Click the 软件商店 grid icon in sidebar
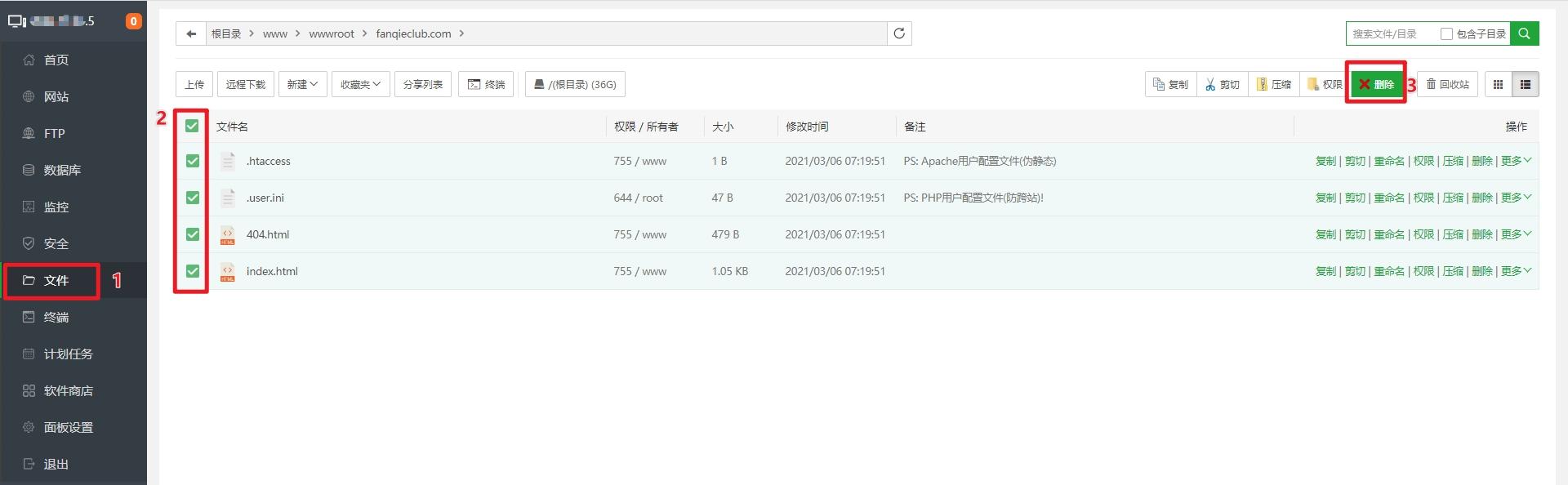This screenshot has width=1568, height=485. pos(29,390)
